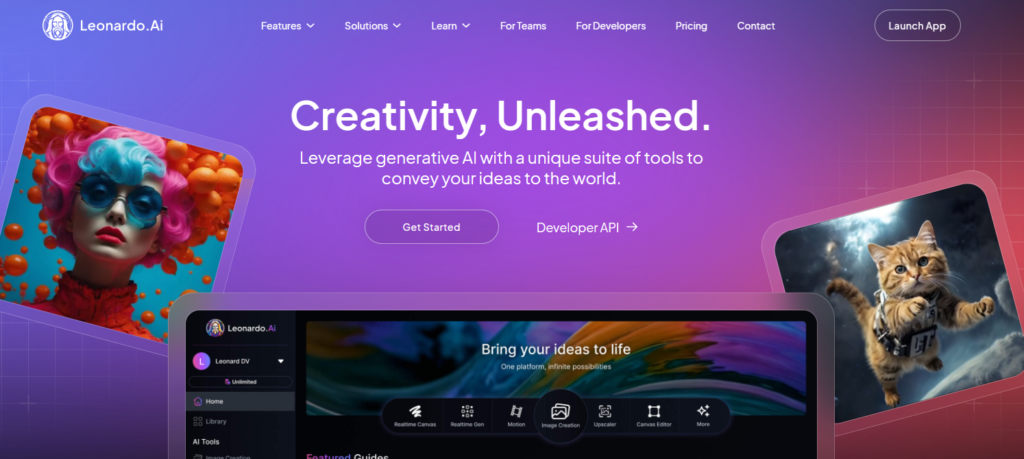Select the Upscaler tool icon
The image size is (1024, 459).
(x=605, y=411)
